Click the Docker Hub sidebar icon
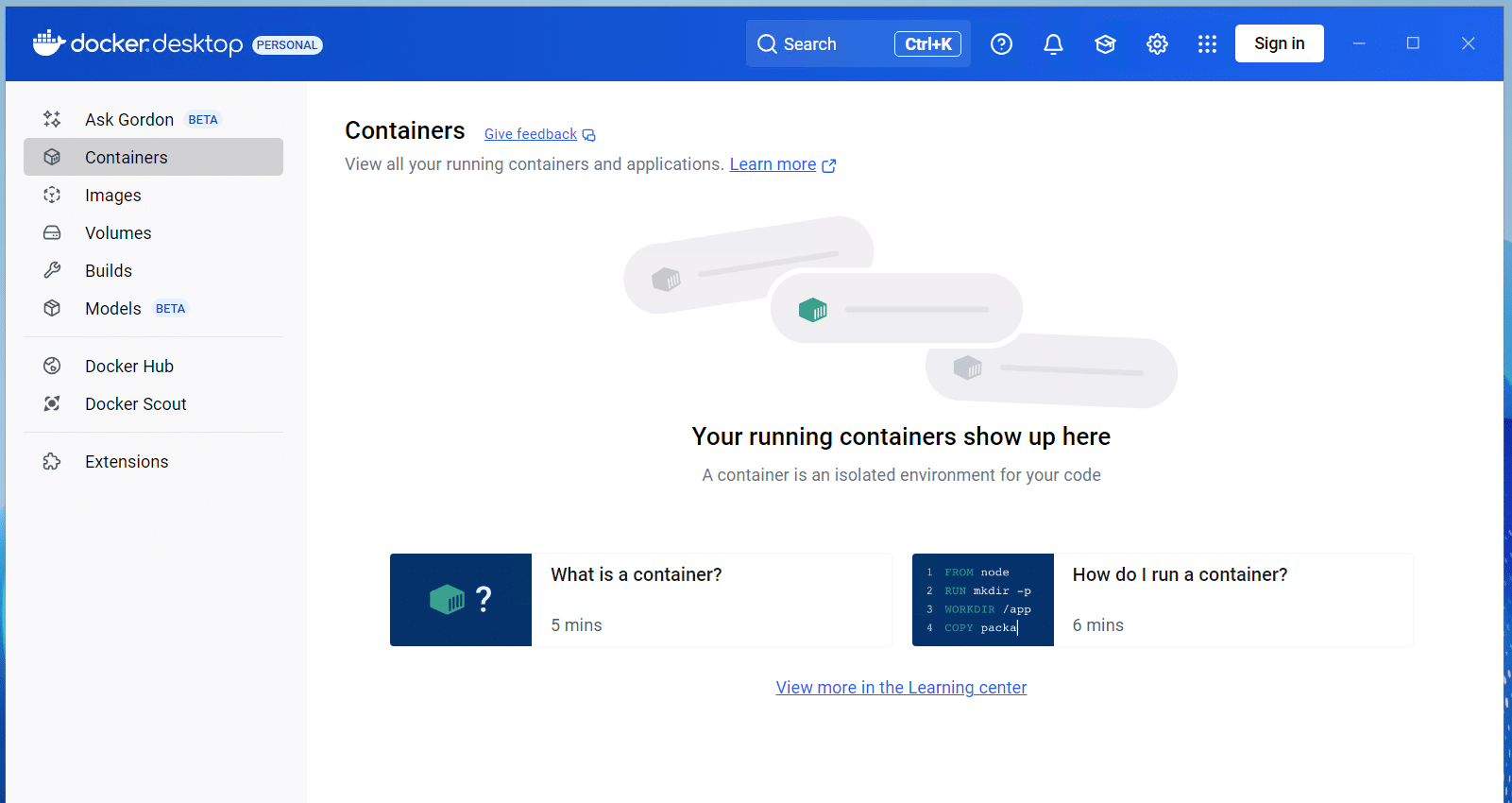 pyautogui.click(x=52, y=366)
